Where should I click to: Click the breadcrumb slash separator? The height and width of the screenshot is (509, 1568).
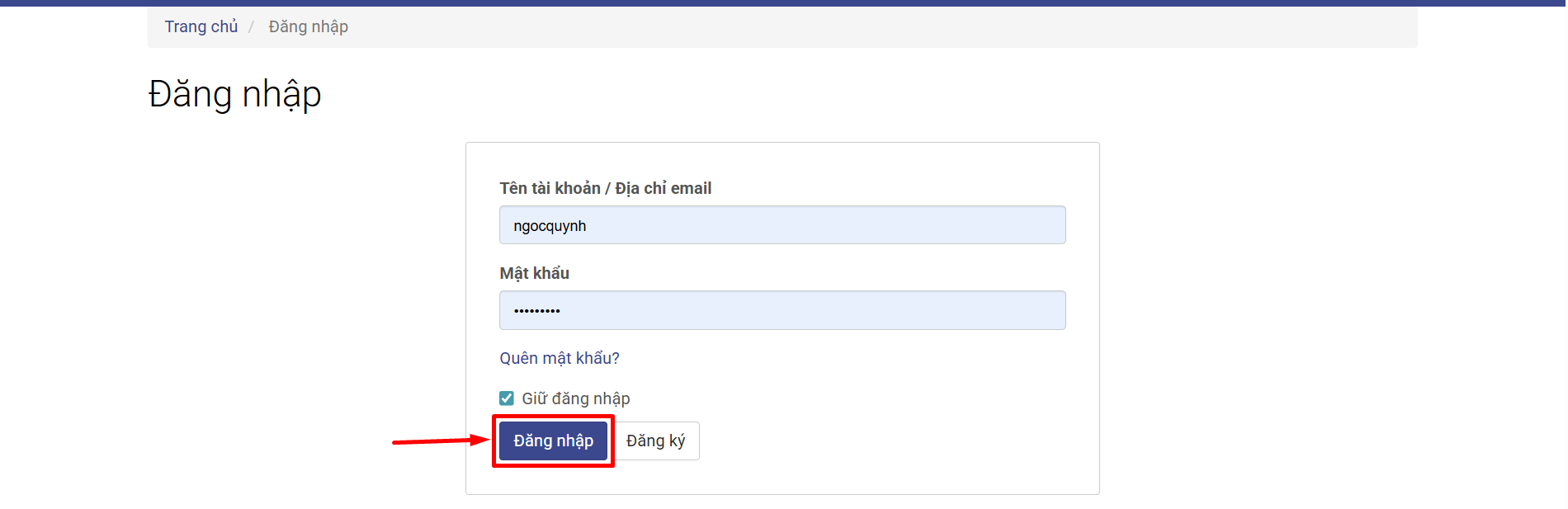click(252, 27)
